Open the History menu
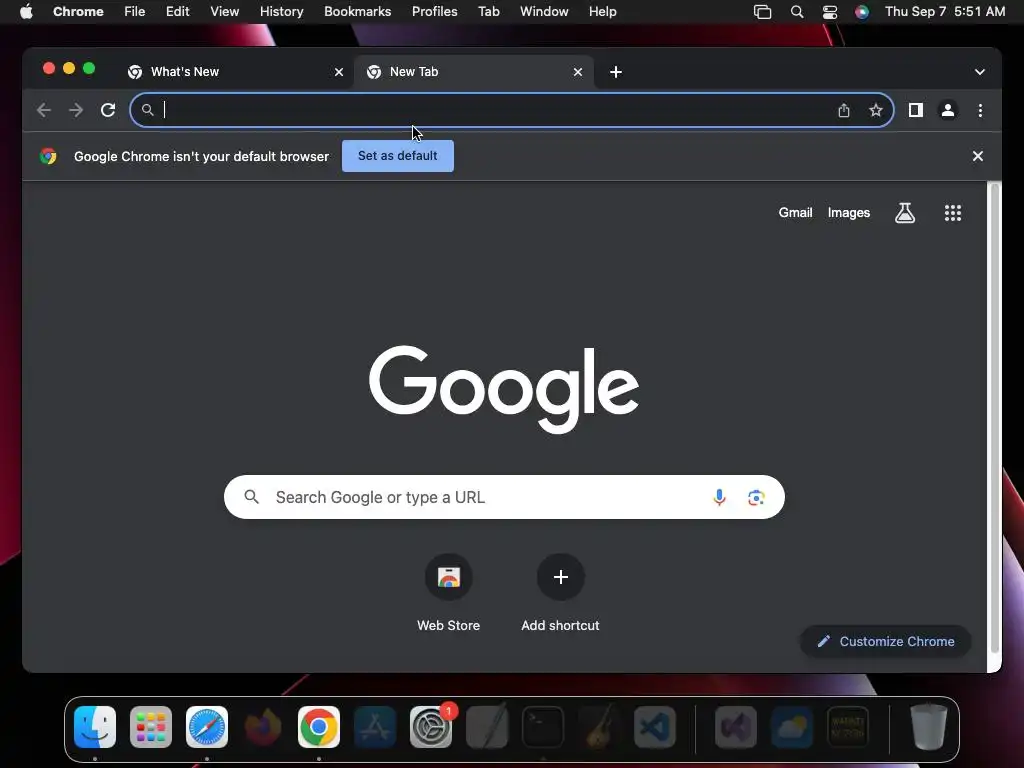This screenshot has height=768, width=1024. pyautogui.click(x=281, y=12)
